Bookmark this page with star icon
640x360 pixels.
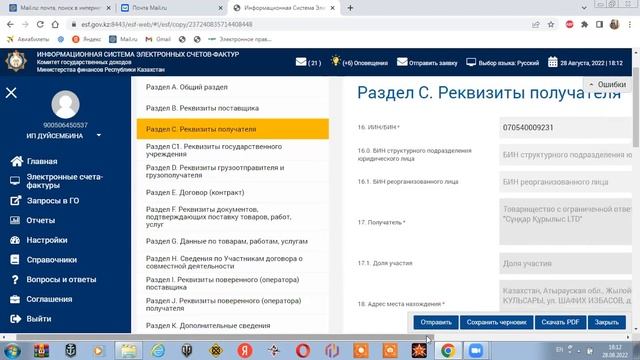coord(551,24)
